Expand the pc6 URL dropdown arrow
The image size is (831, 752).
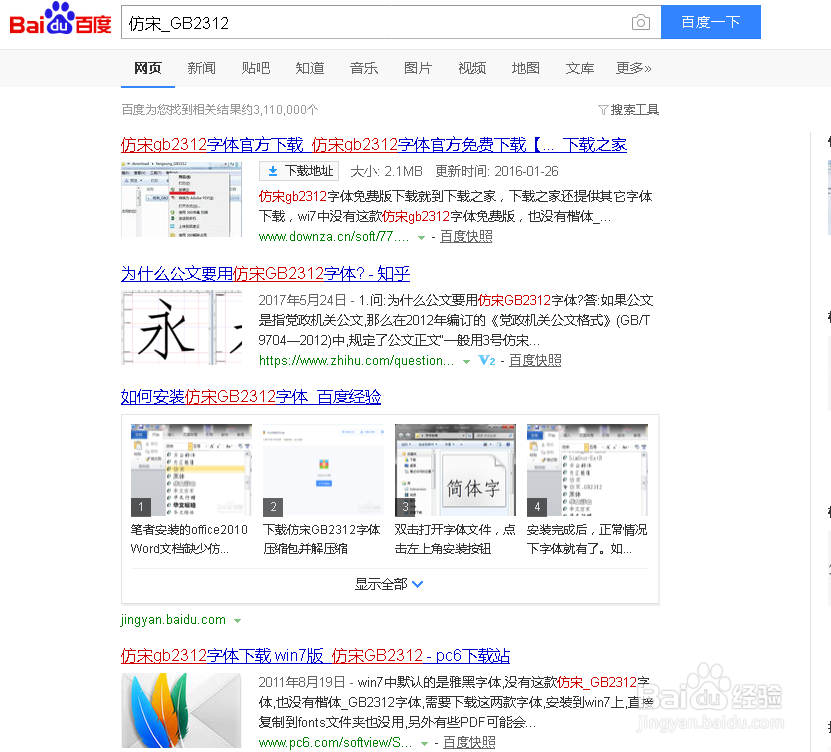(x=424, y=744)
